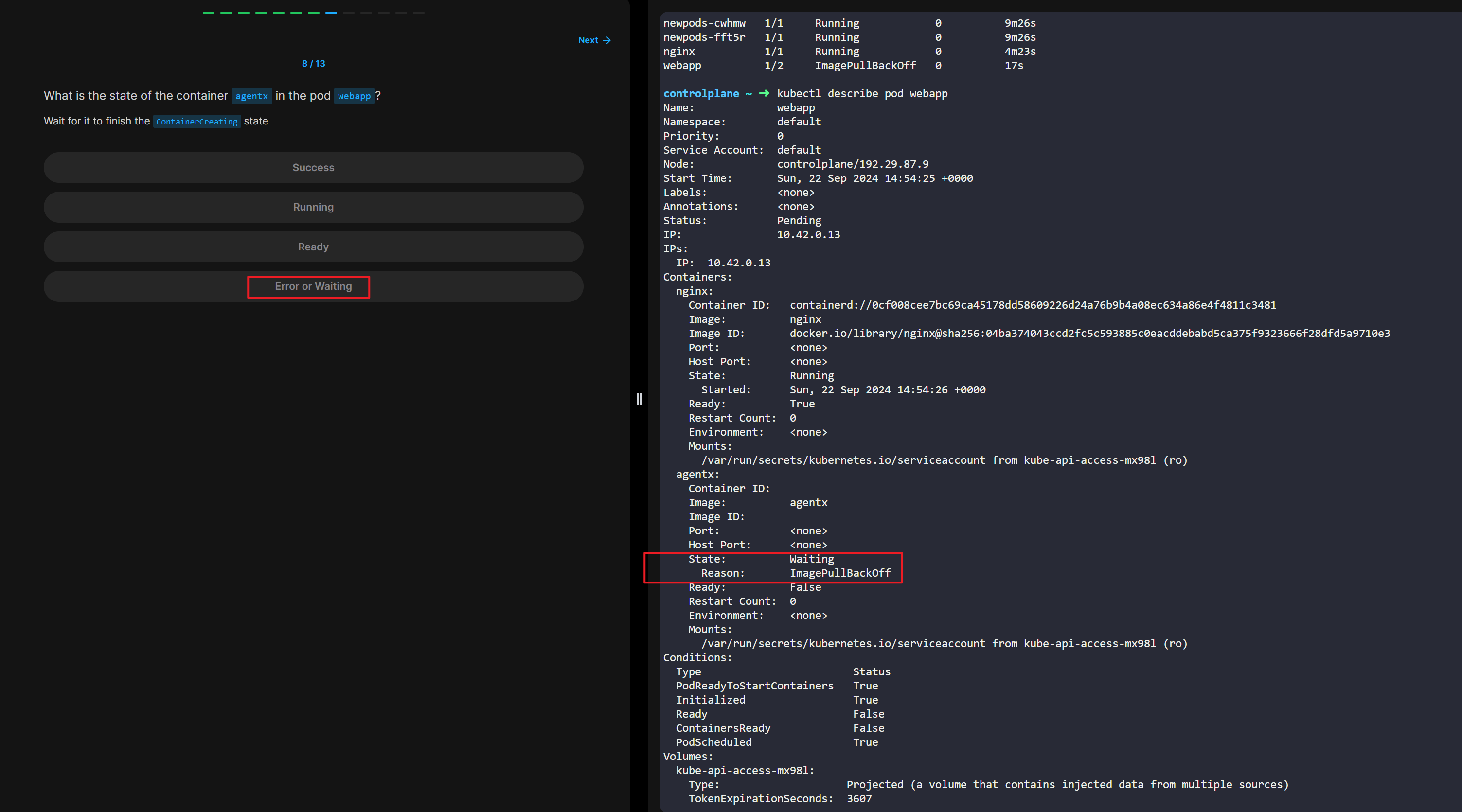
Task: Click the green prompt arrow in terminal
Action: (764, 94)
